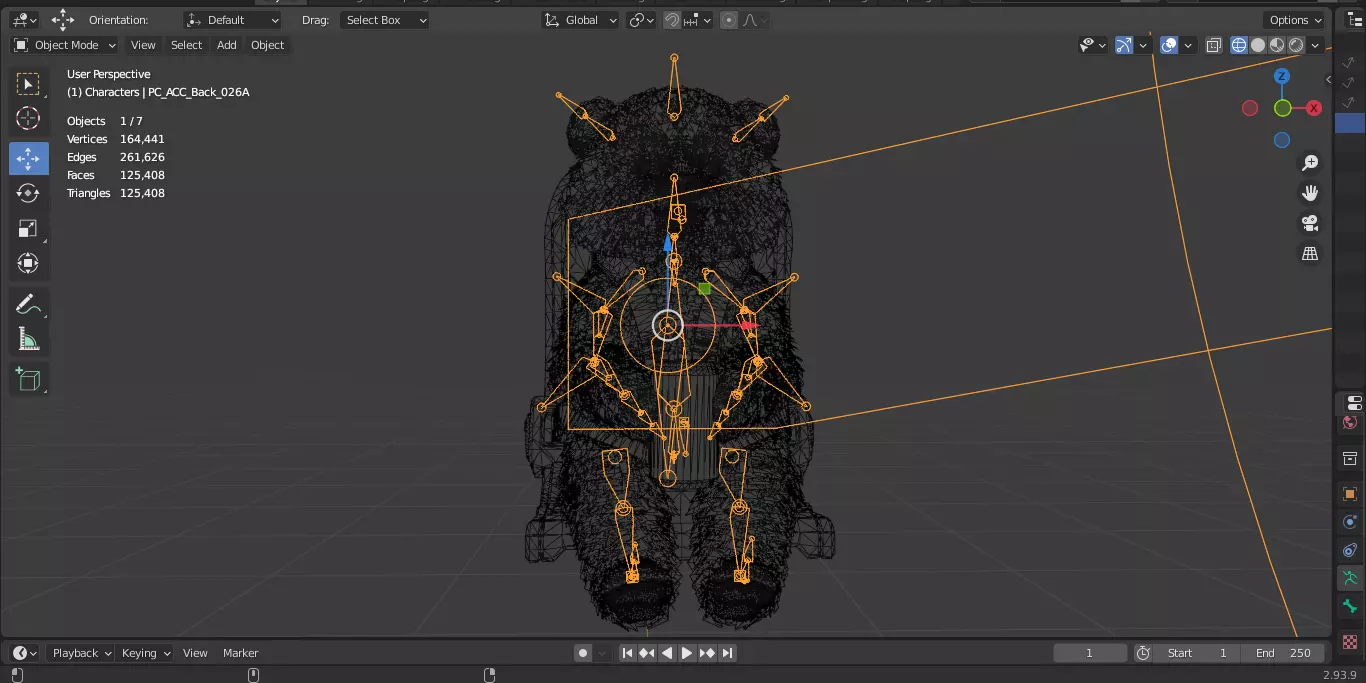1366x683 pixels.
Task: Toggle auto keying record button
Action: click(583, 653)
